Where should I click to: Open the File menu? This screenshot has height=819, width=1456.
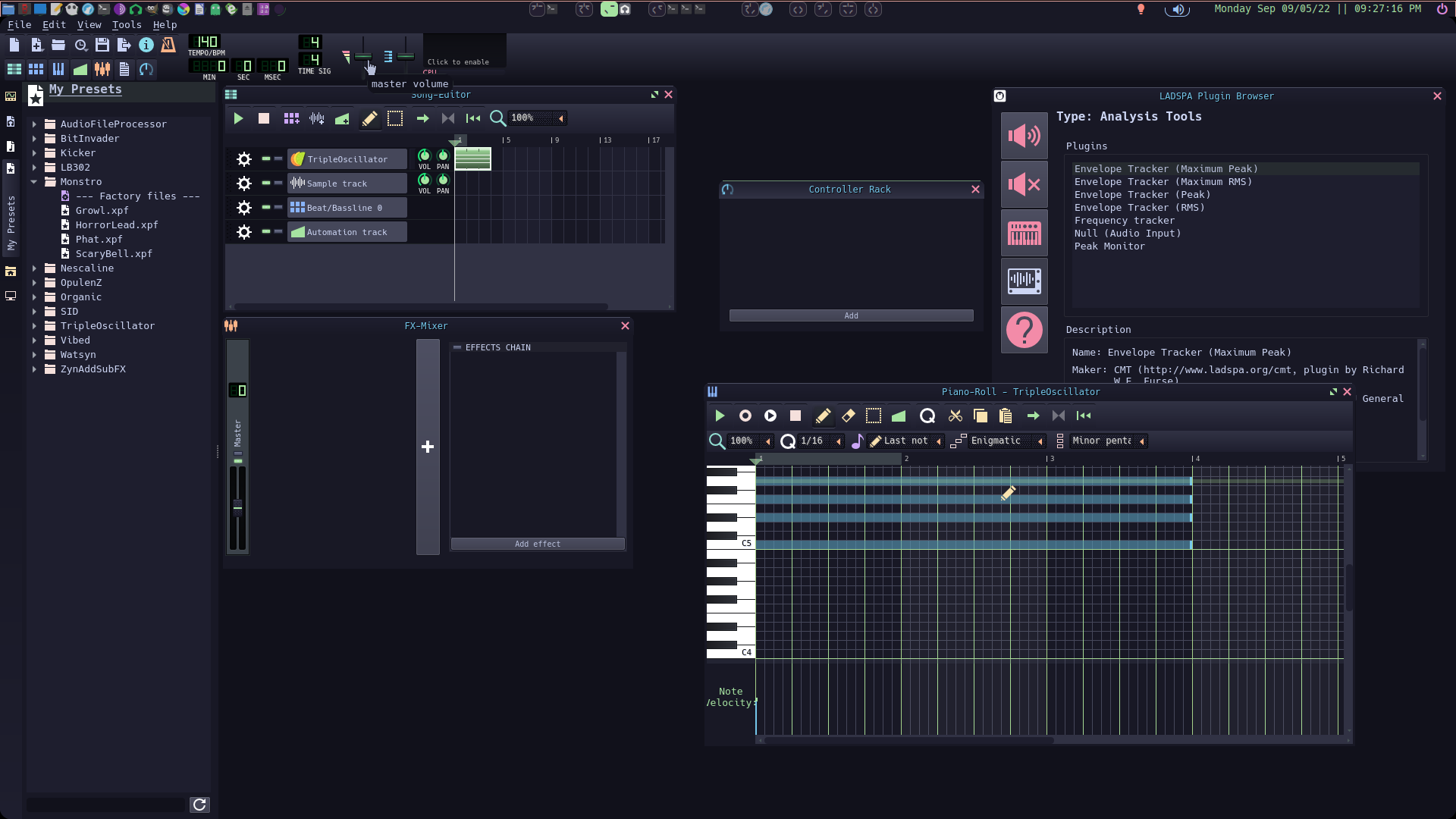[x=19, y=25]
